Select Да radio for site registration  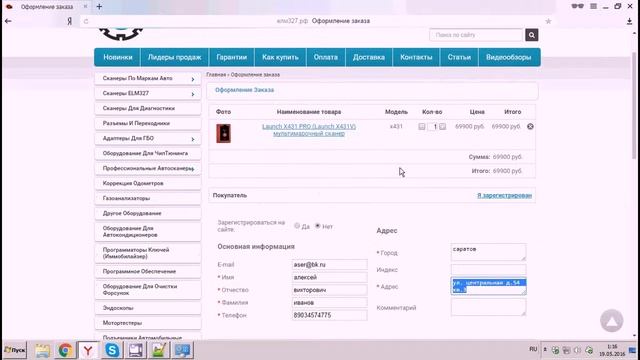[297, 226]
